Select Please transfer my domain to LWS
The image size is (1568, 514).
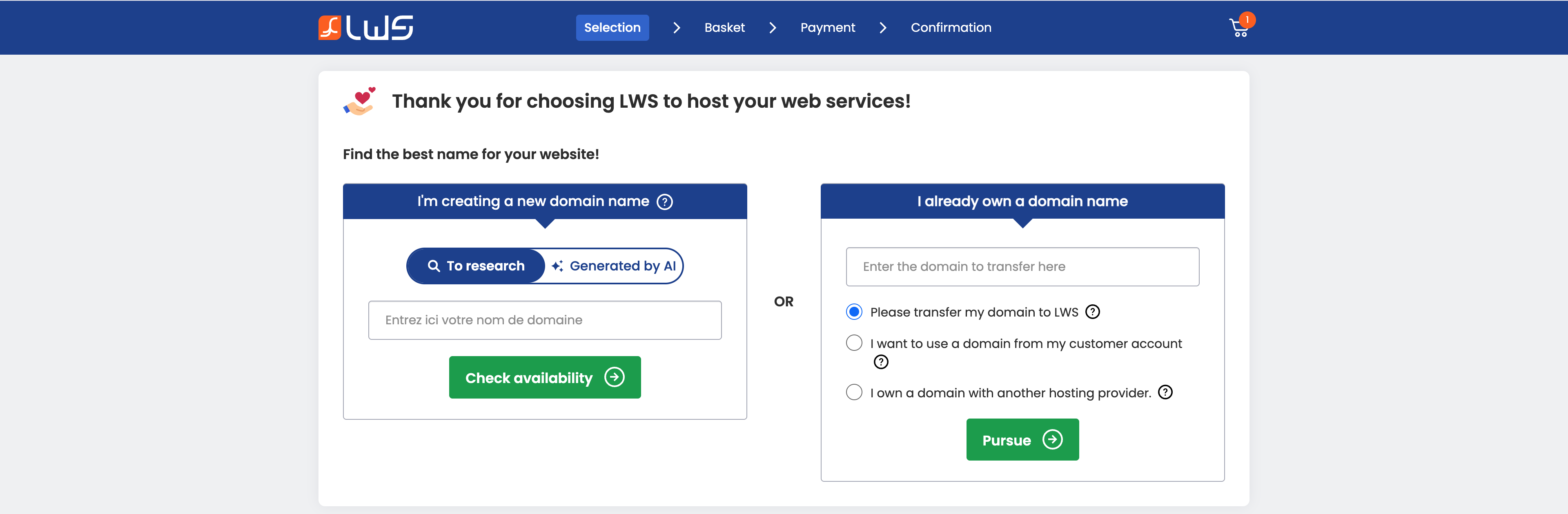coord(854,312)
